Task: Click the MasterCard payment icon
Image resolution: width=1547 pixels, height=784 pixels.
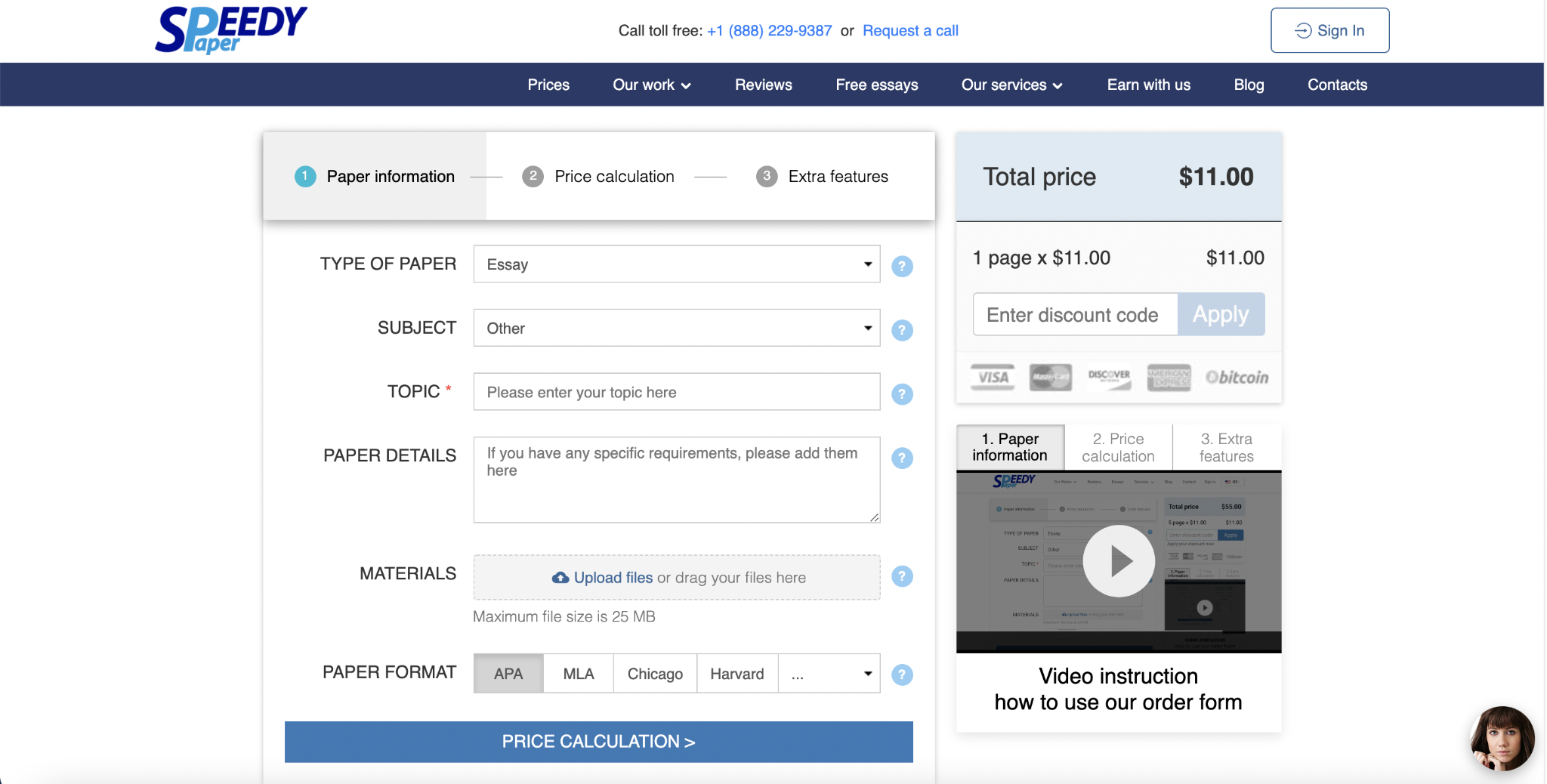Action: (1051, 377)
